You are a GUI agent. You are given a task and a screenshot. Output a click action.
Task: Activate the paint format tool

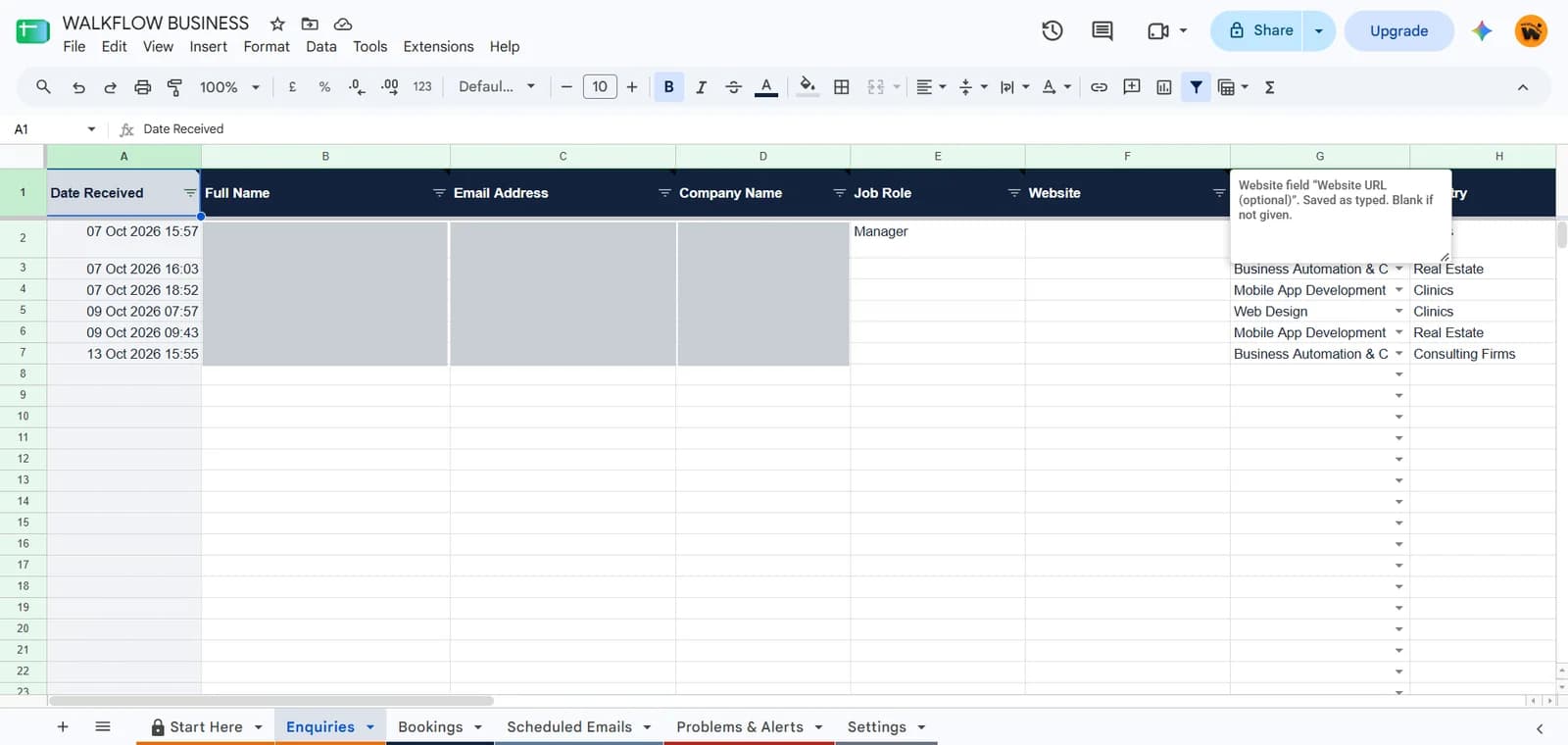175,87
